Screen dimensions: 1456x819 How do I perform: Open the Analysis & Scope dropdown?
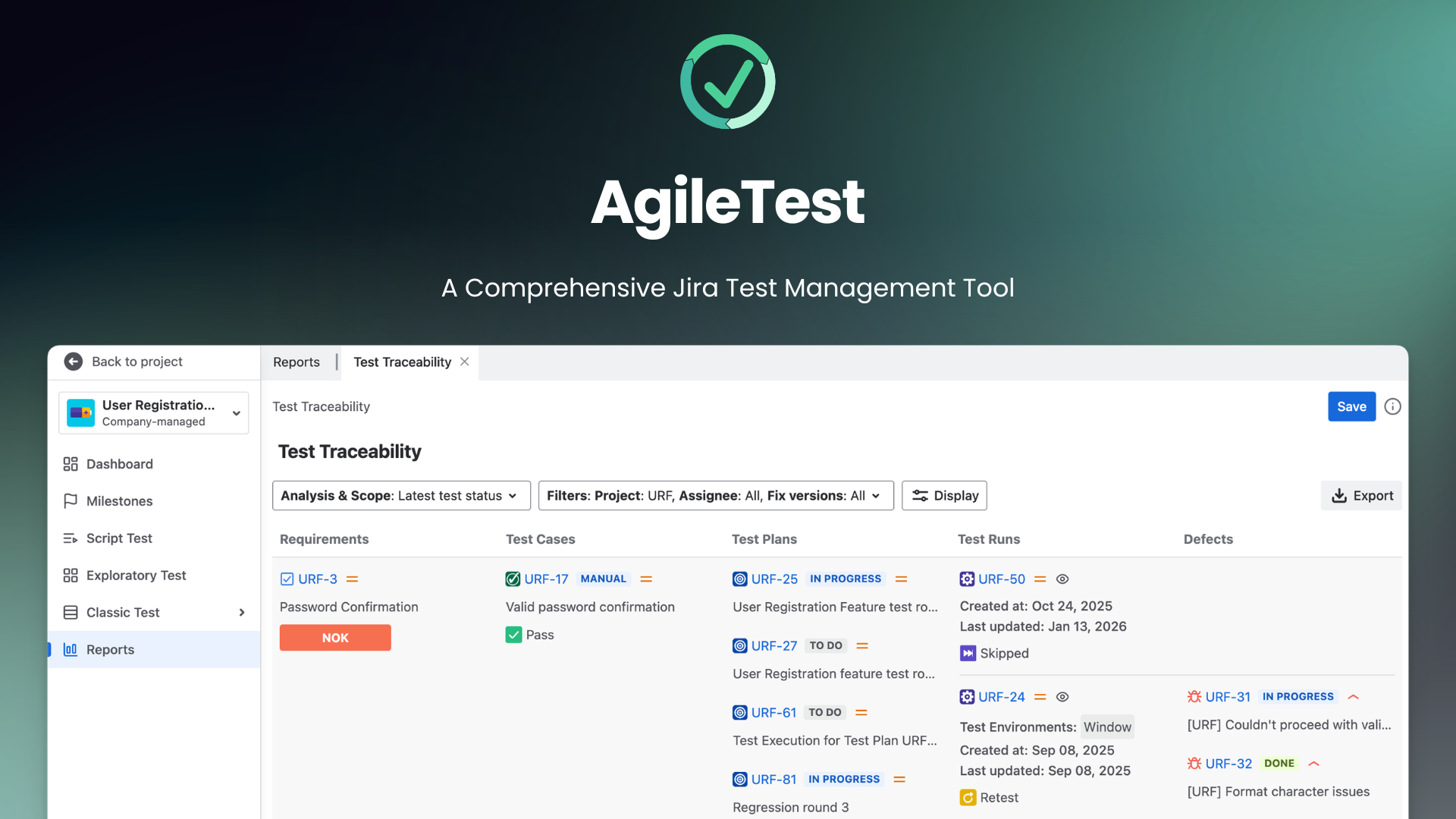400,495
